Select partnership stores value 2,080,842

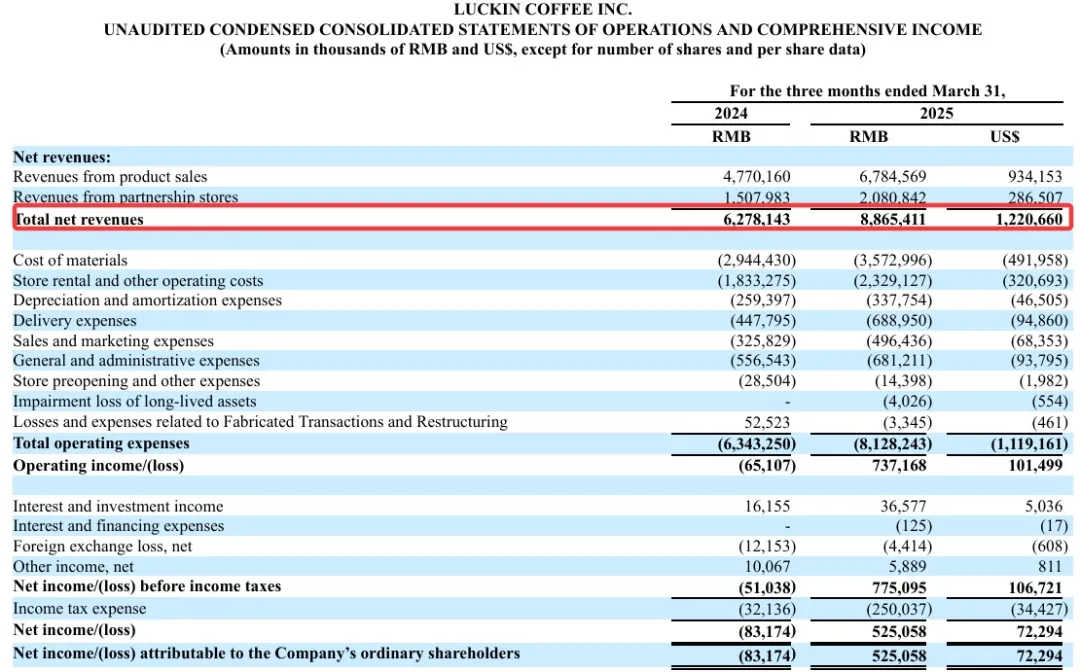click(893, 198)
